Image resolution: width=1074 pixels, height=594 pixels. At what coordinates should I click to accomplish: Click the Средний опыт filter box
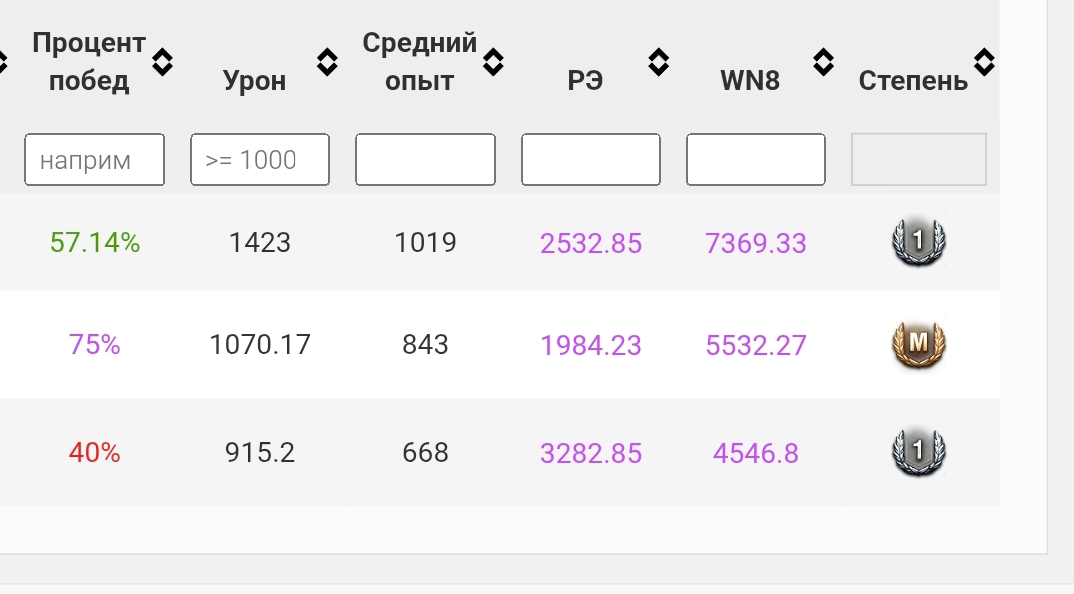[425, 160]
